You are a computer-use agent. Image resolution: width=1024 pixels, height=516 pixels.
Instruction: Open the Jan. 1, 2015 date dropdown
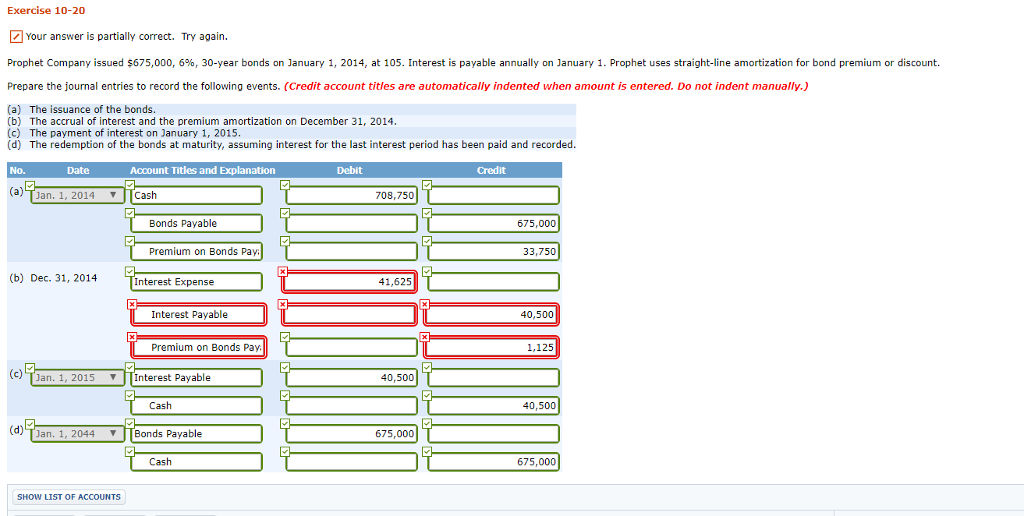click(76, 378)
